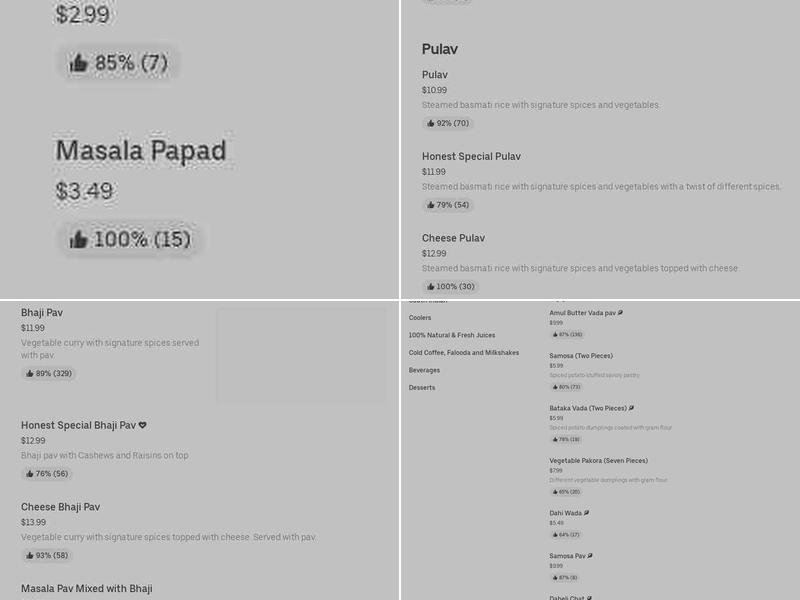Open the Honest Special Pulav item

coord(471,156)
